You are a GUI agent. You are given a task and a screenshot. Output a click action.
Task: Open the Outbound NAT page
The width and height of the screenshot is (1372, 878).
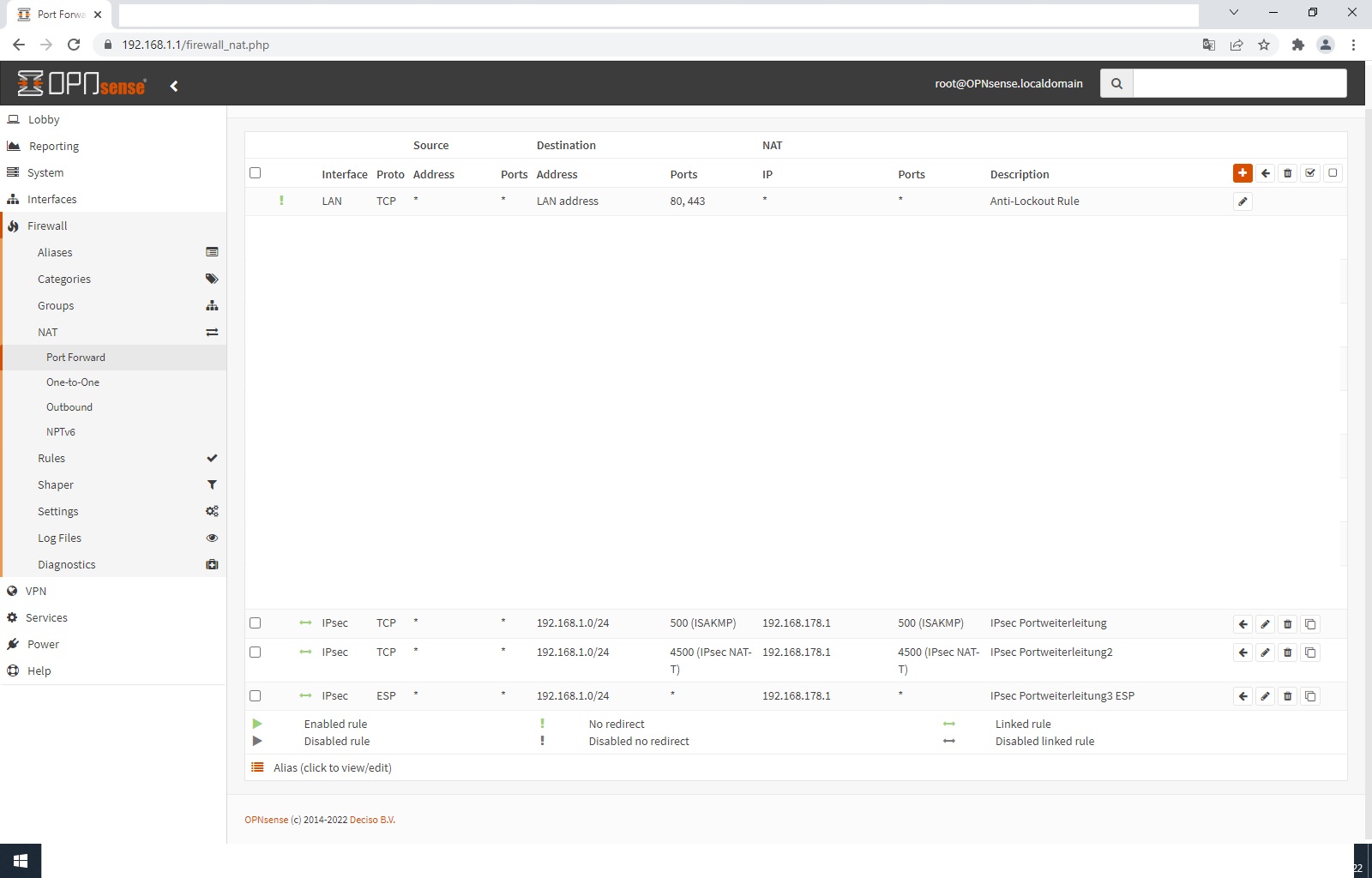tap(113, 407)
